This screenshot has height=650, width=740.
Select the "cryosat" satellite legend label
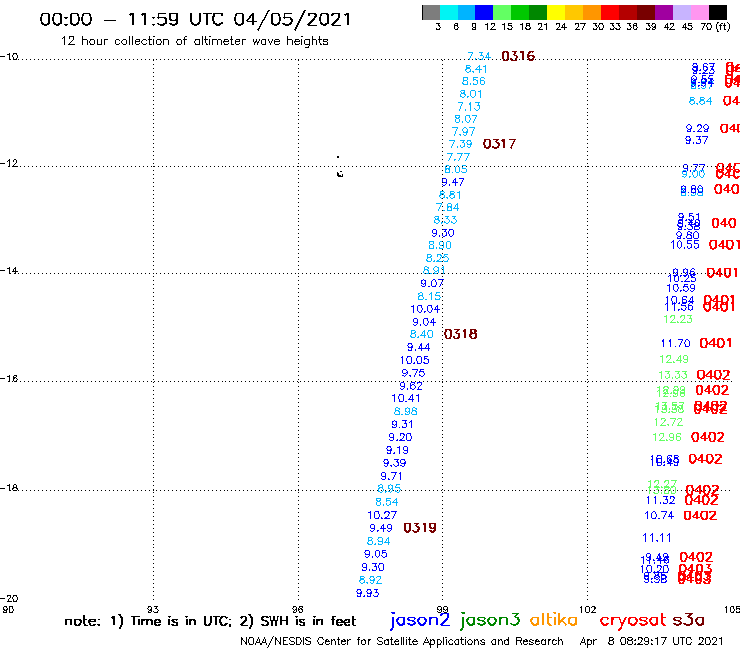click(632, 620)
